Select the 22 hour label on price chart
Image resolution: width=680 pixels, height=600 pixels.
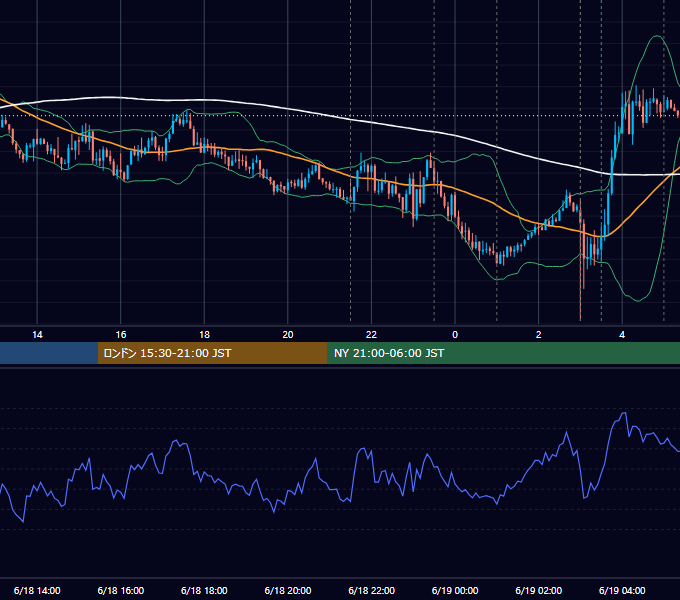371,335
